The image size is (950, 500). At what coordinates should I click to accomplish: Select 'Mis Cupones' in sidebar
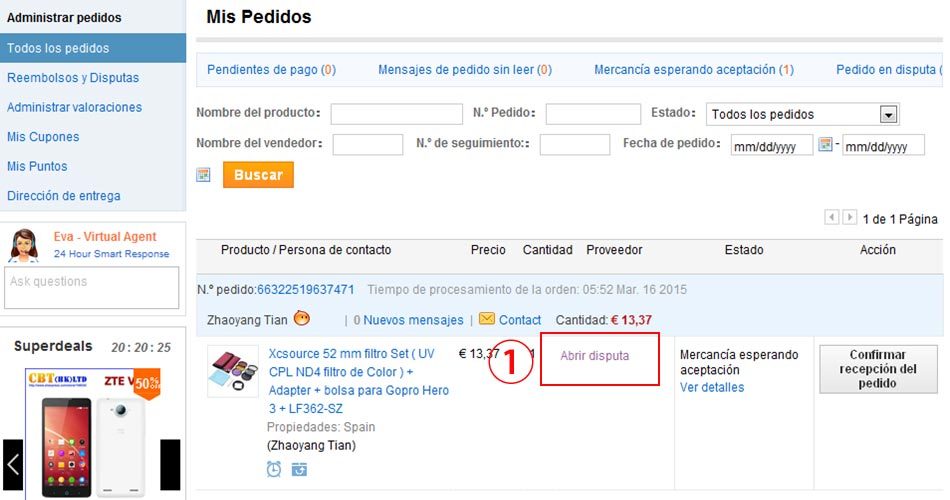point(43,137)
